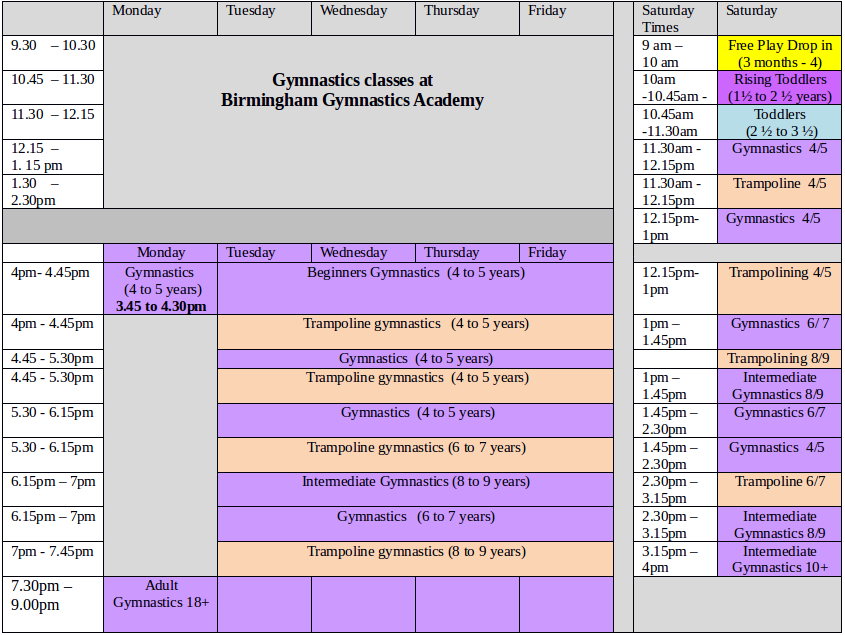Click the '7.30pm – 9.00pm' time cell

point(53,604)
